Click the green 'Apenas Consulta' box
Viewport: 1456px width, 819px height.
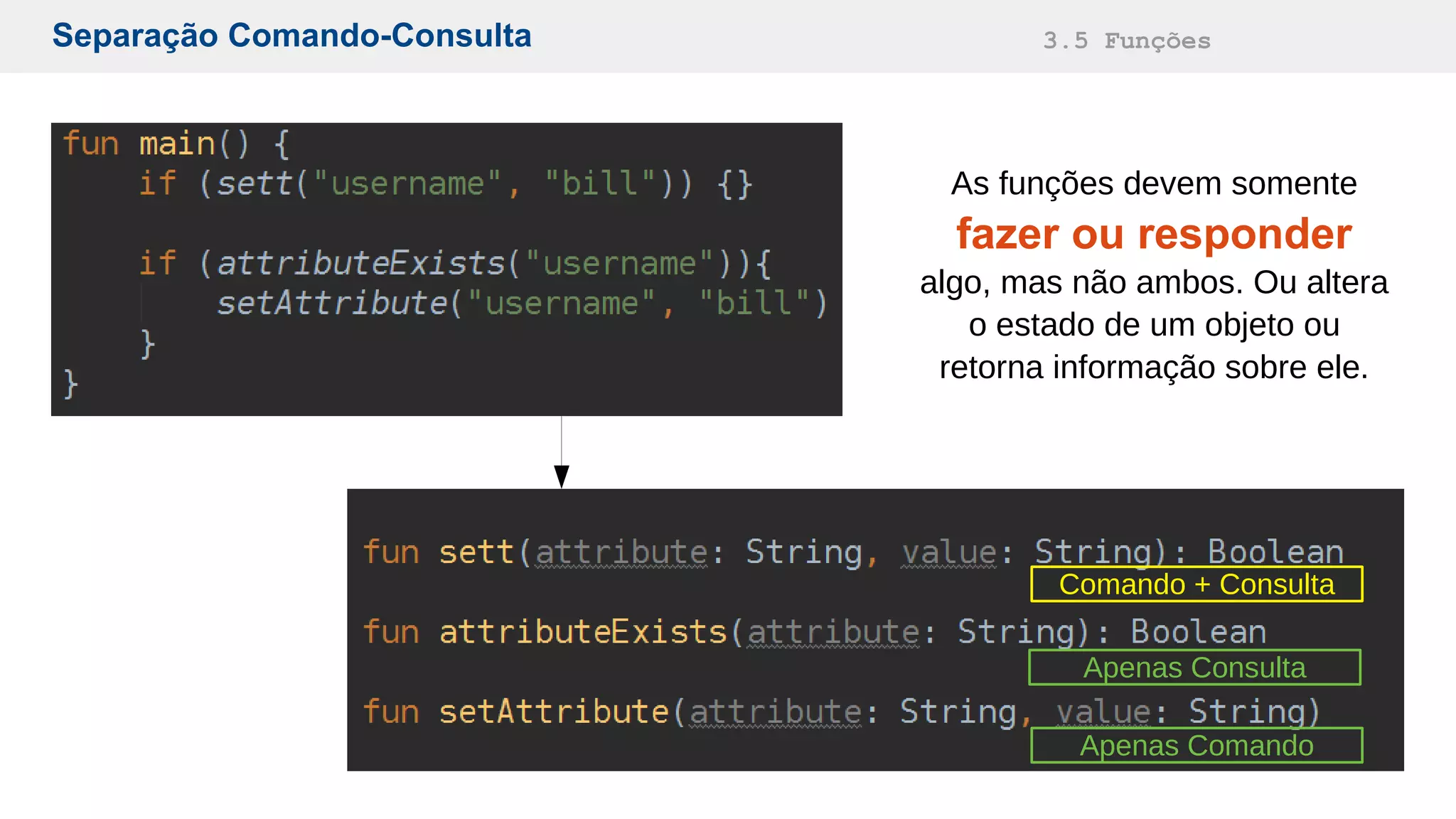[1194, 668]
